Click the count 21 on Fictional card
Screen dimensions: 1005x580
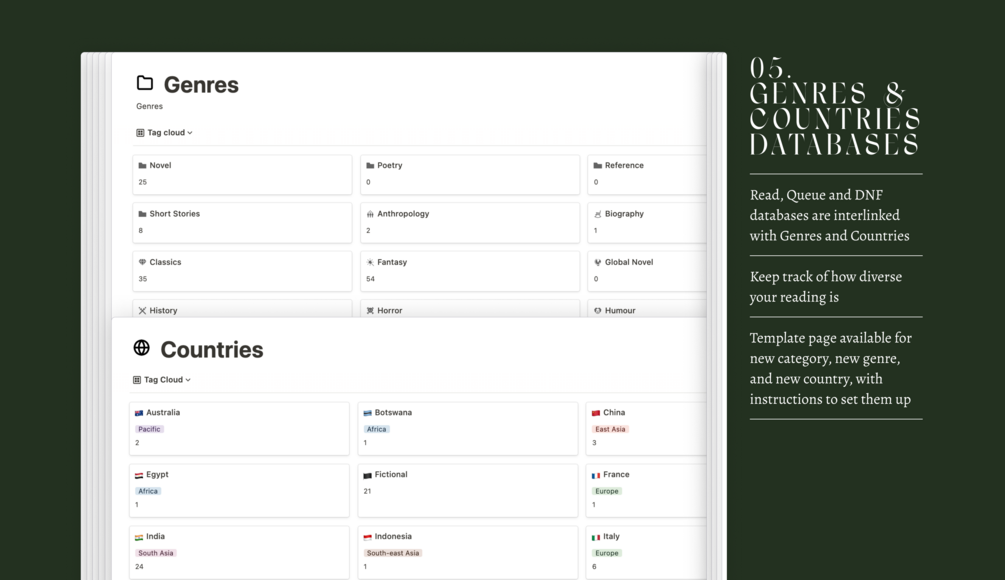[367, 492]
